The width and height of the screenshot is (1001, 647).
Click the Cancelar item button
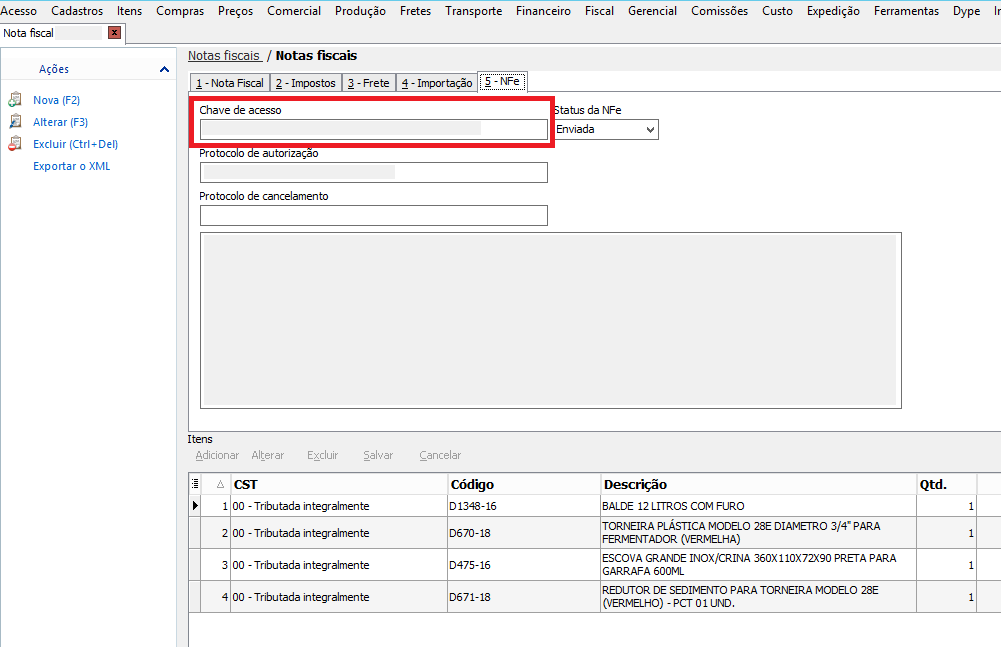click(440, 455)
